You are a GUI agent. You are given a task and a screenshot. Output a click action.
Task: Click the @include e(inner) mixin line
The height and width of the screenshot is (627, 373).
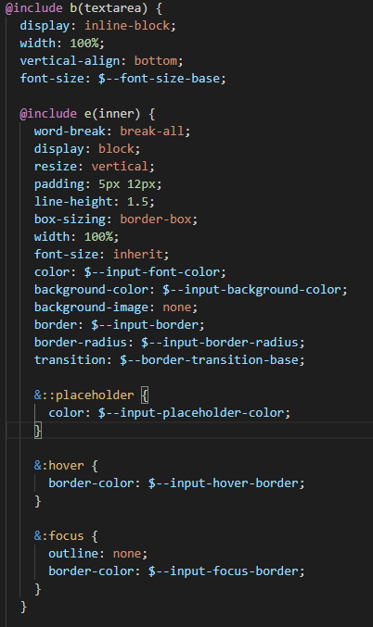coord(87,114)
